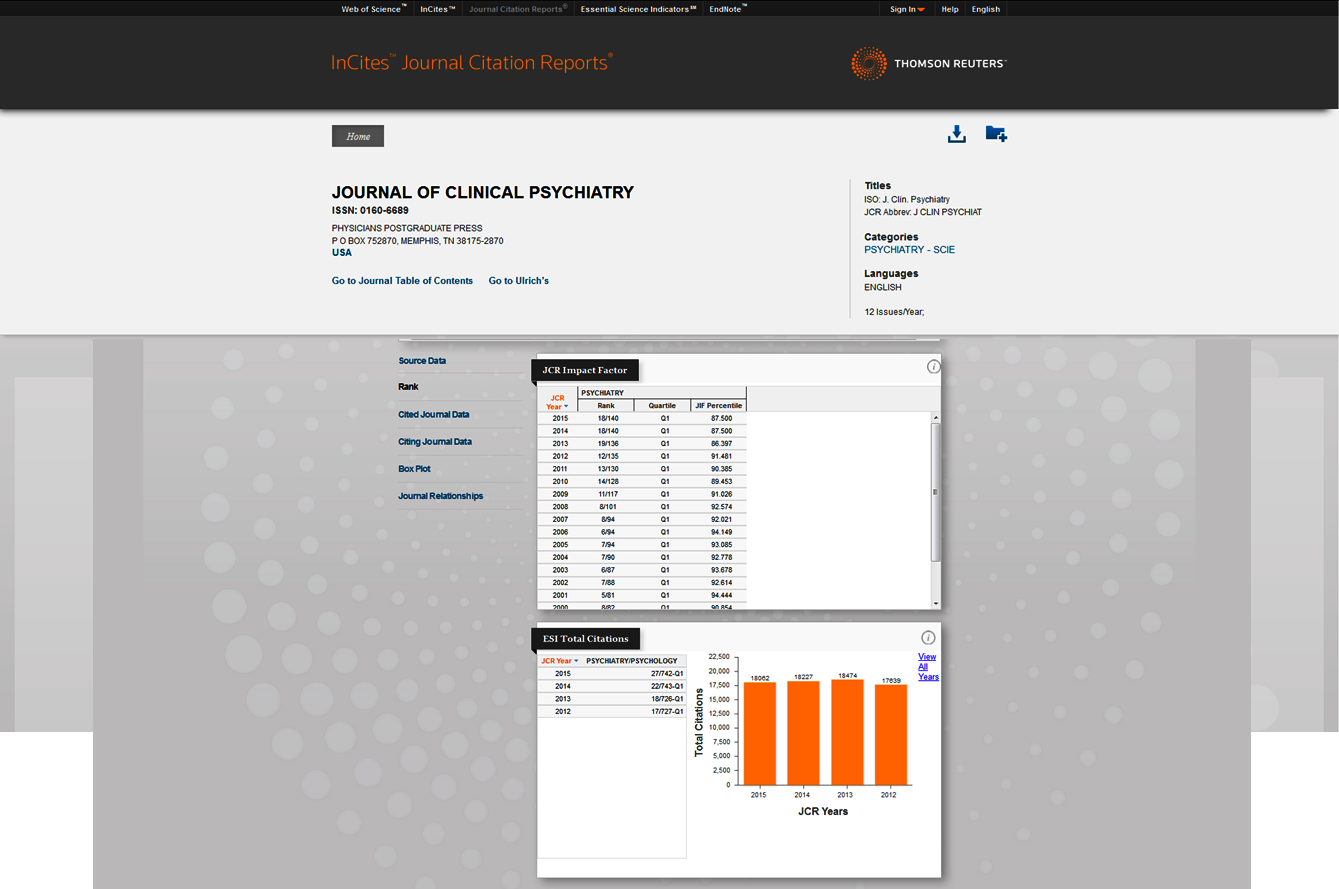Open the PSYCHIATRY - SCIE category link
Image resolution: width=1339 pixels, height=889 pixels.
tap(909, 250)
